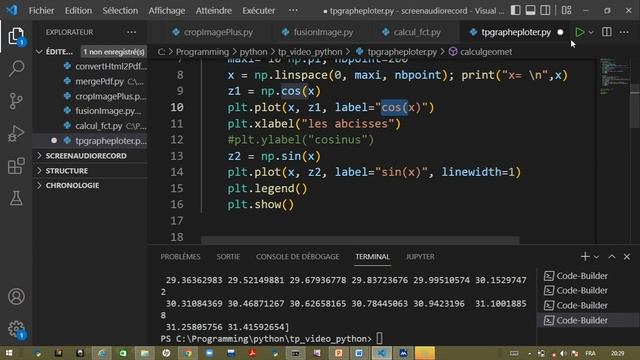The height and width of the screenshot is (360, 640).
Task: Close the terminal panel
Action: (x=627, y=256)
